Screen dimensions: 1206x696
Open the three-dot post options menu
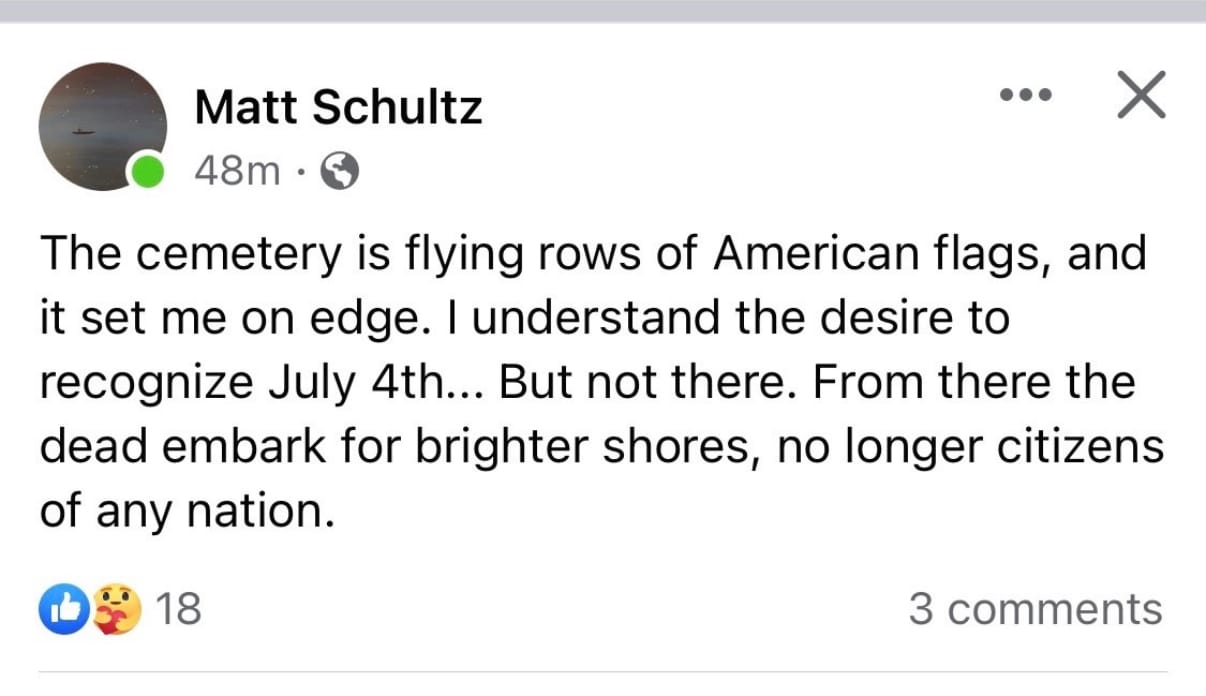click(x=1026, y=97)
